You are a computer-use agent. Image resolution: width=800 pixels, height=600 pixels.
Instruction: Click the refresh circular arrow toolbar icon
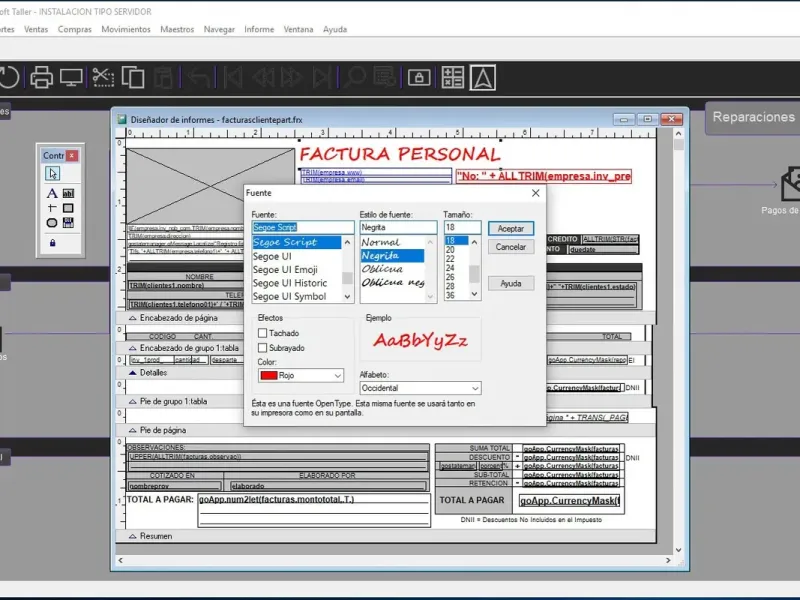(9, 78)
